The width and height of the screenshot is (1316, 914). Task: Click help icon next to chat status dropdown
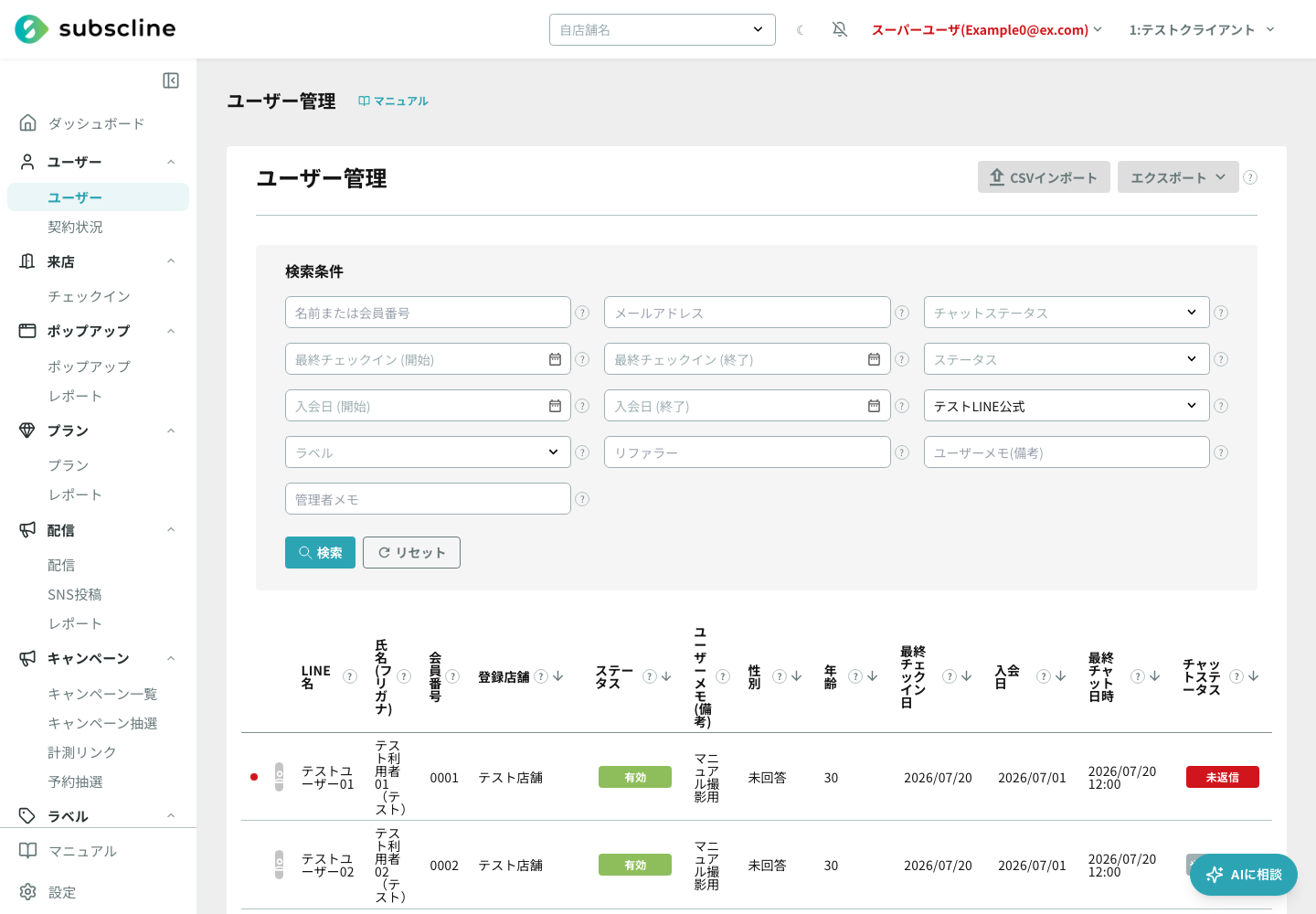(1221, 313)
